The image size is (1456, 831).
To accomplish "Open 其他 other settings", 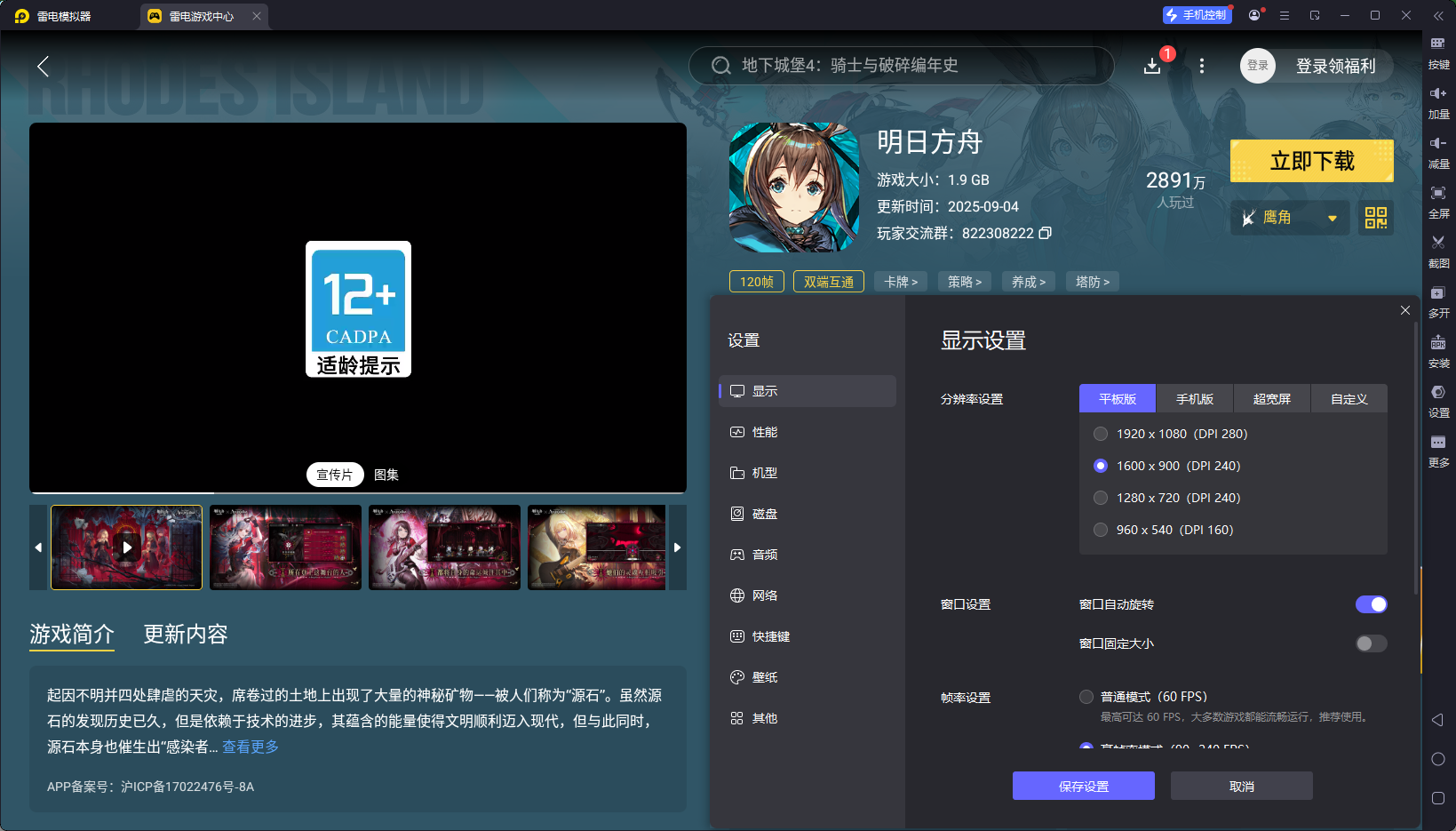I will (808, 718).
